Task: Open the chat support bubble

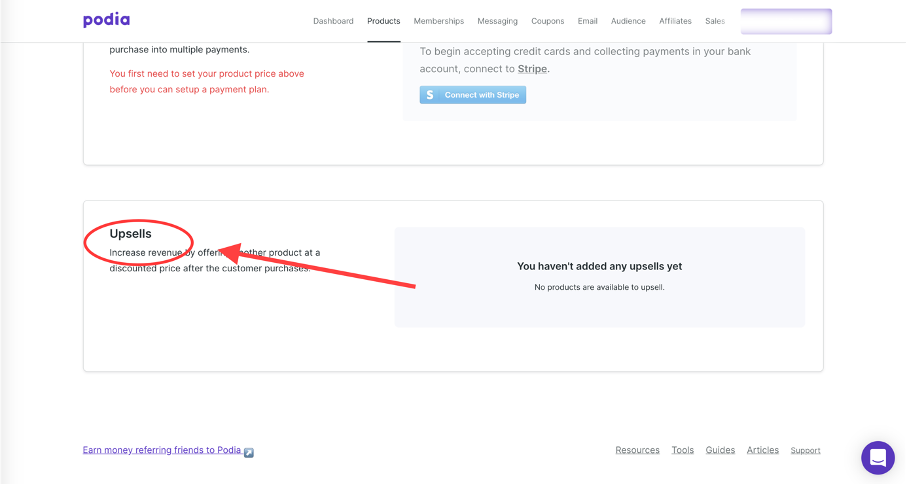Action: click(878, 457)
